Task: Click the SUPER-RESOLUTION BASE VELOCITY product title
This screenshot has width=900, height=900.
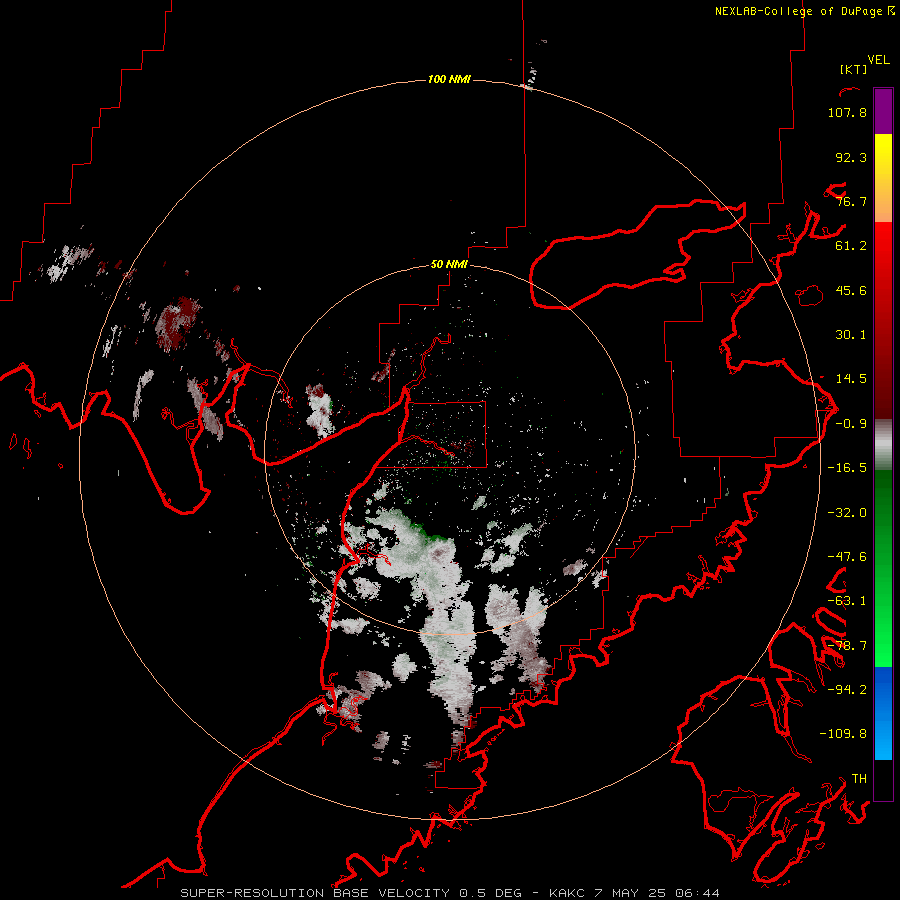Action: pos(316,893)
